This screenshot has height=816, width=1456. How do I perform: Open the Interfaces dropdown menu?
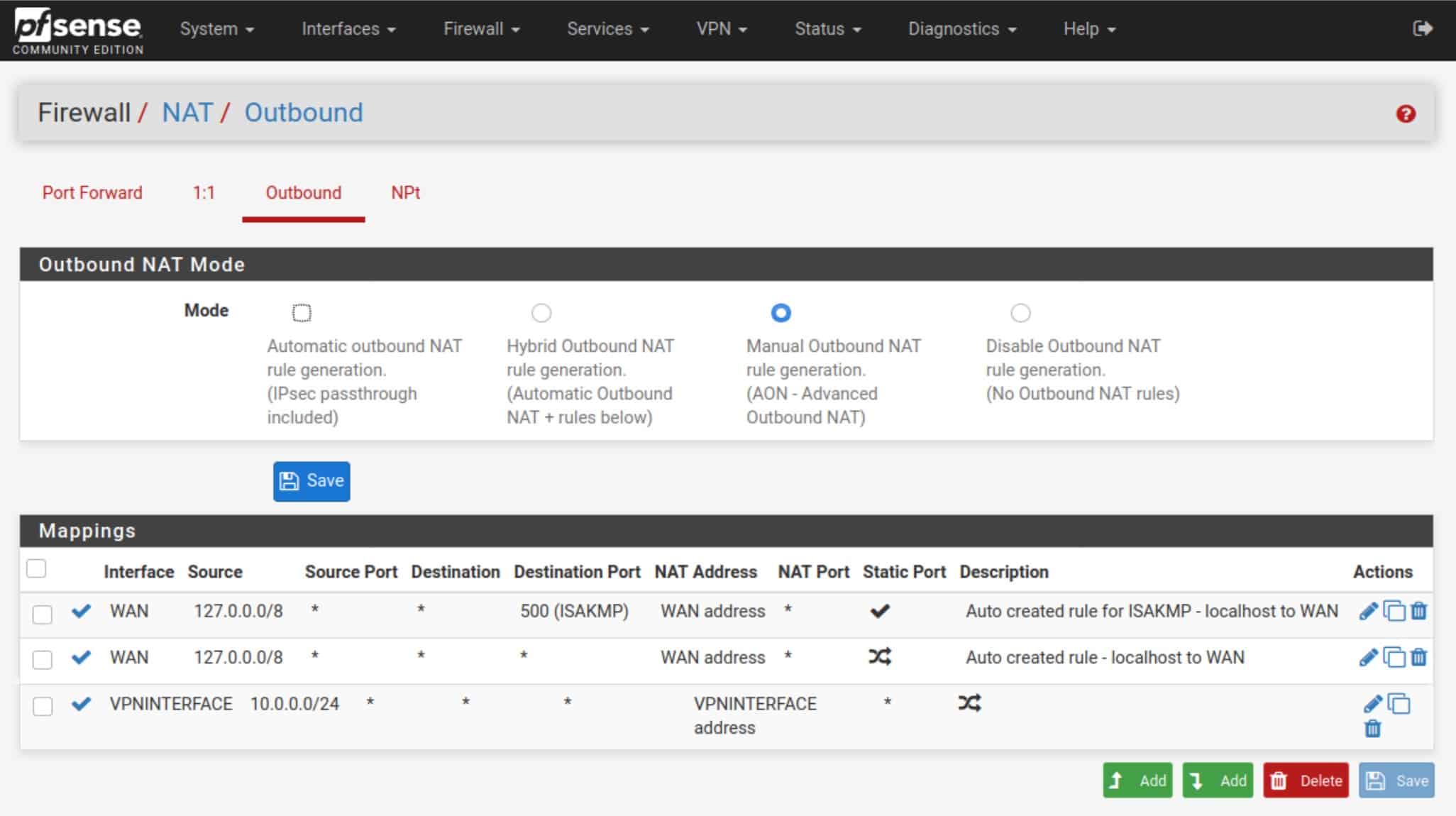point(348,29)
